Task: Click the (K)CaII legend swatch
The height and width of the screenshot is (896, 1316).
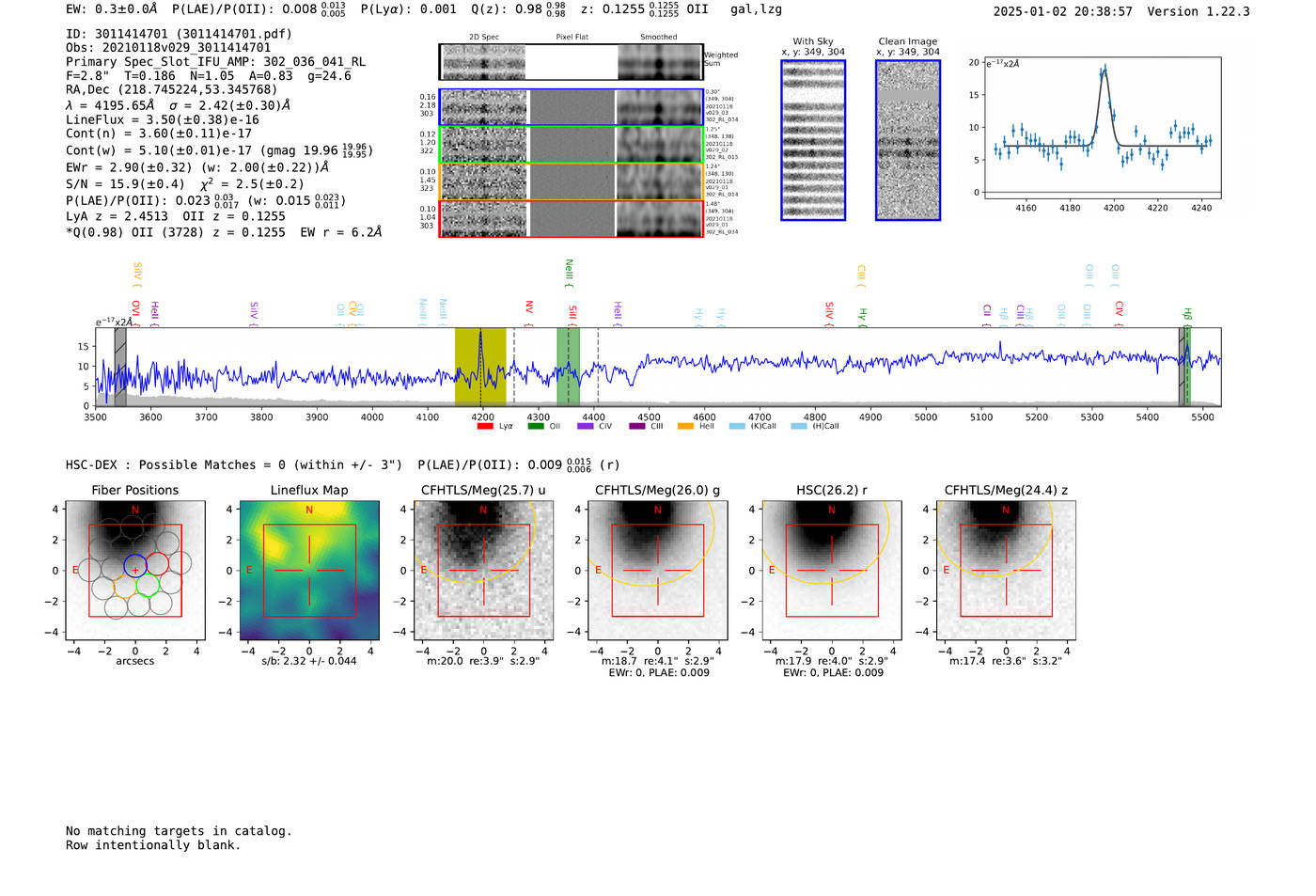Action: 737,426
